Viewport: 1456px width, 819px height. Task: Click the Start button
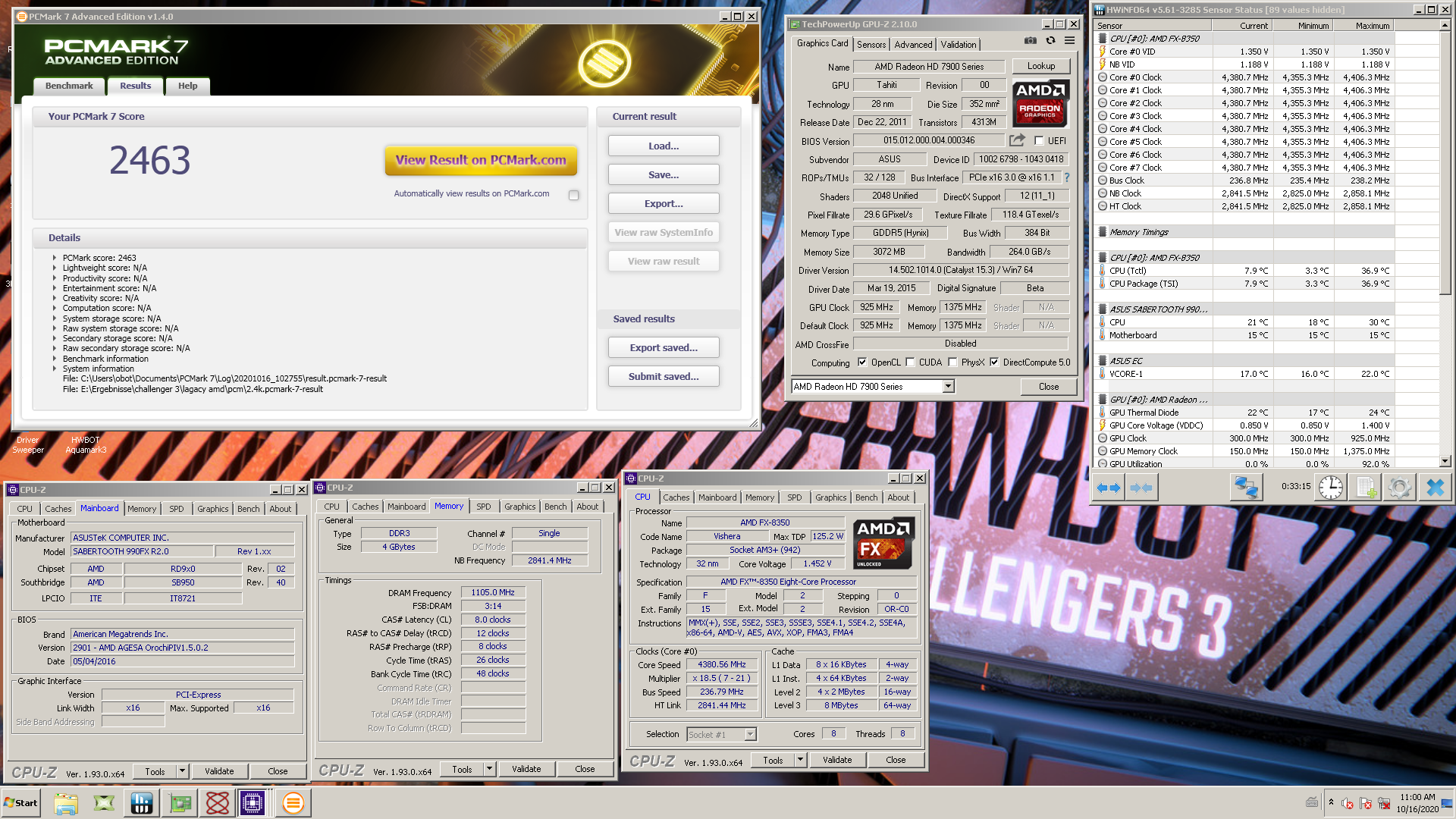click(x=21, y=803)
